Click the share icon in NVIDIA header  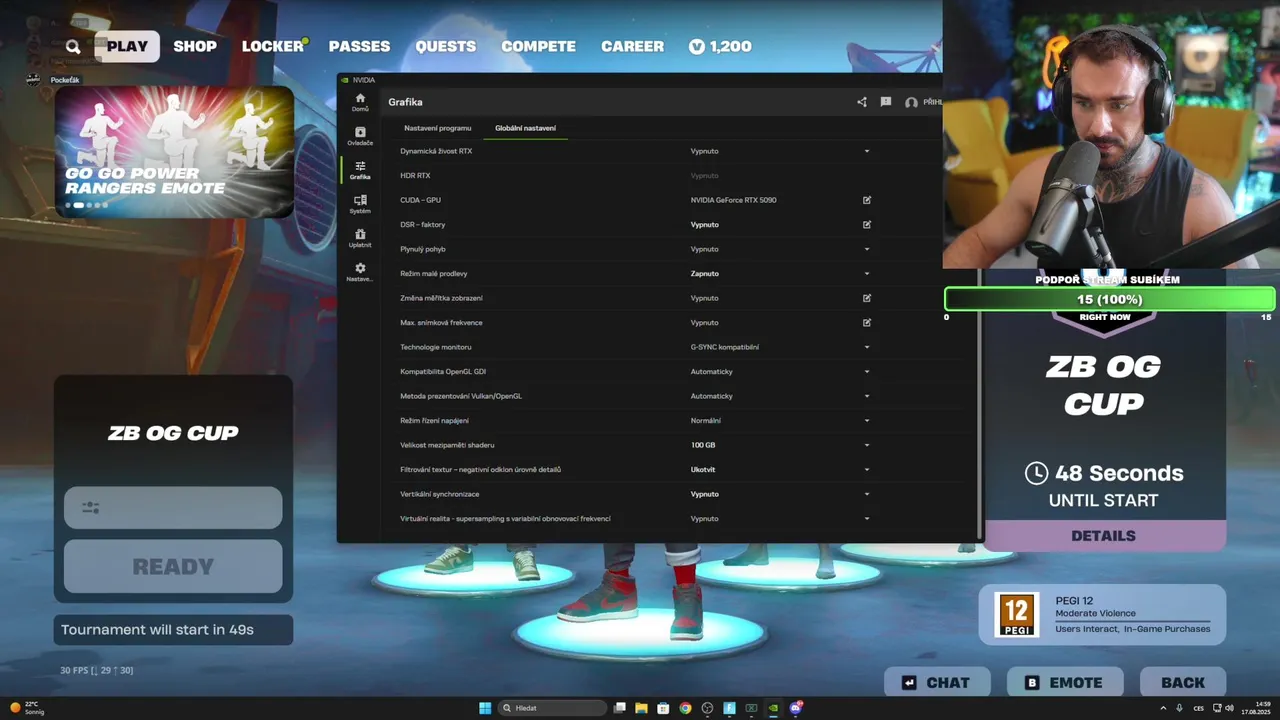click(862, 102)
